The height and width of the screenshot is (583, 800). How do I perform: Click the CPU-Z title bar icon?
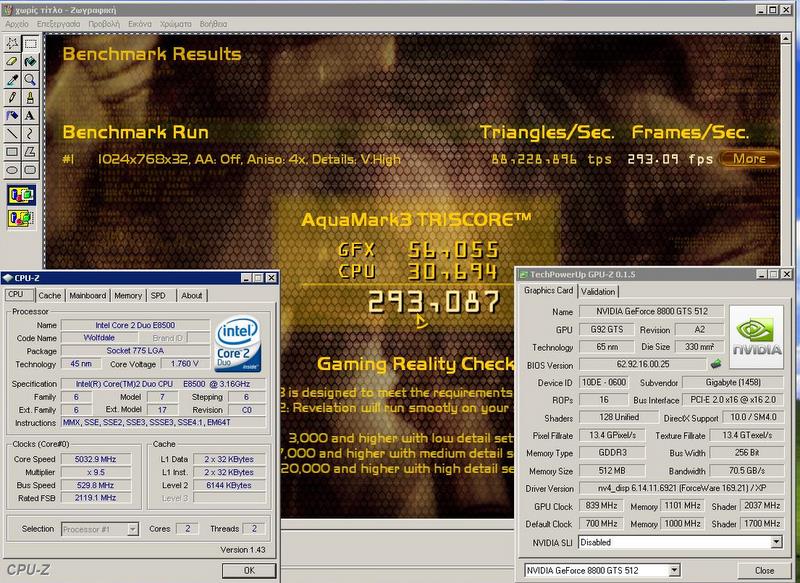tap(7, 278)
